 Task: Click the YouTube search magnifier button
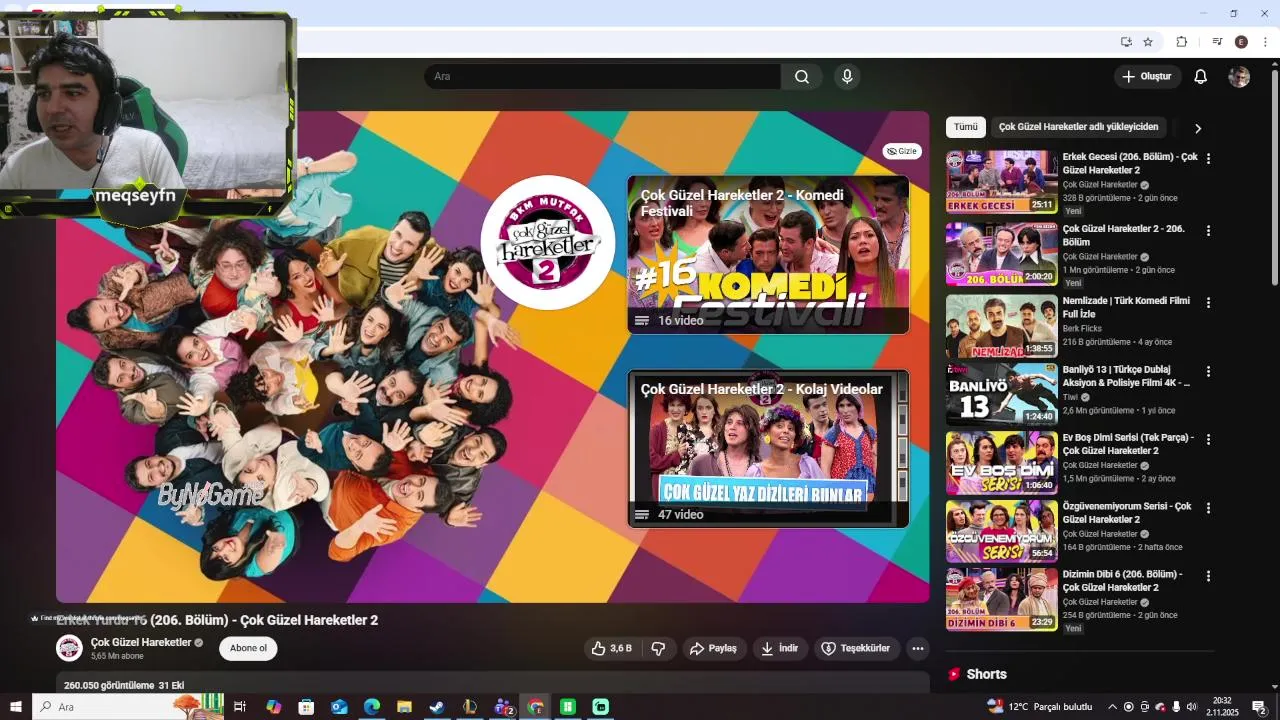coord(802,77)
